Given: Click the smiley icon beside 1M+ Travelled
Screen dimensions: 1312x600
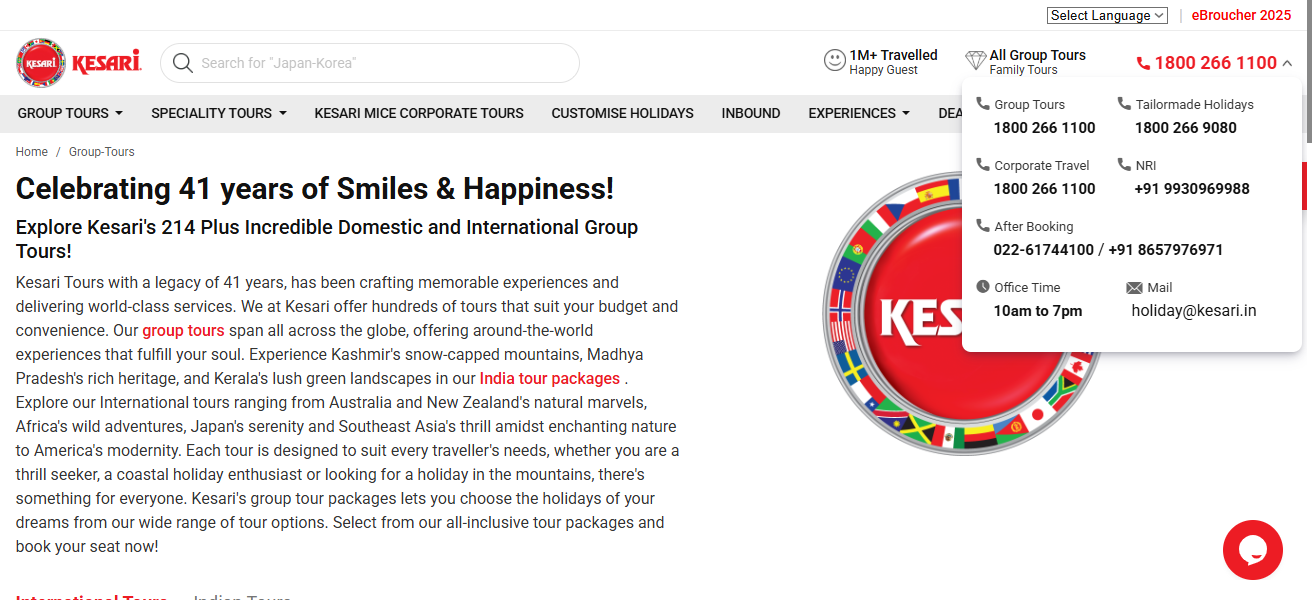Looking at the screenshot, I should (836, 59).
